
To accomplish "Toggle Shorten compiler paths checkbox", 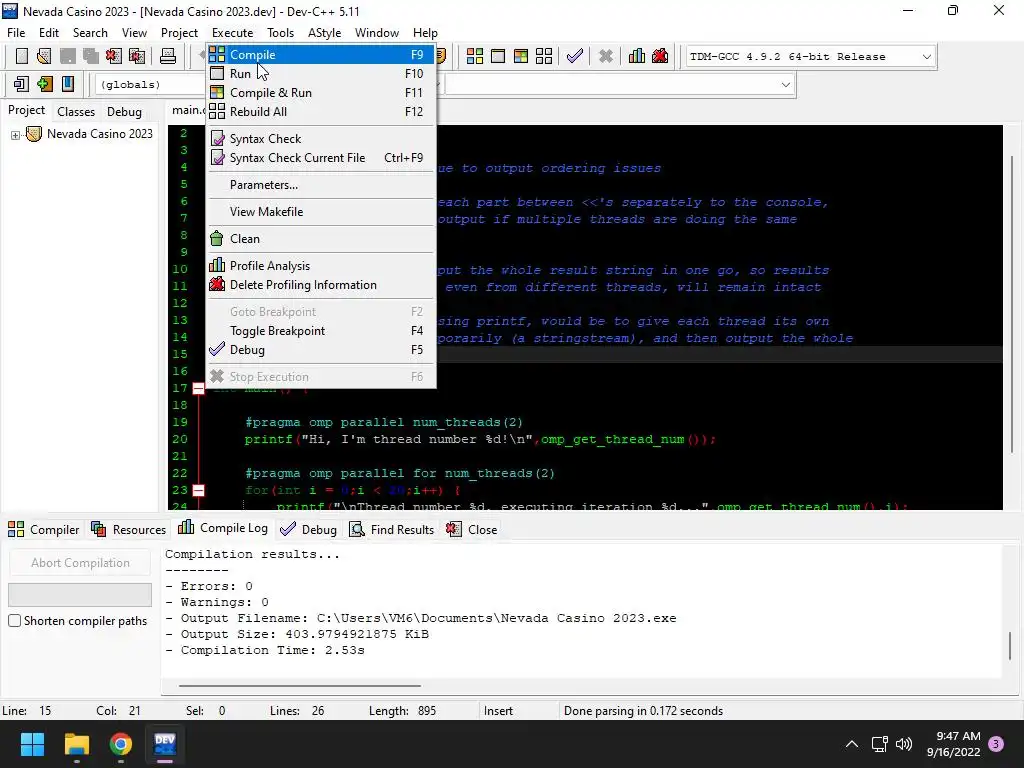I will pyautogui.click(x=14, y=620).
